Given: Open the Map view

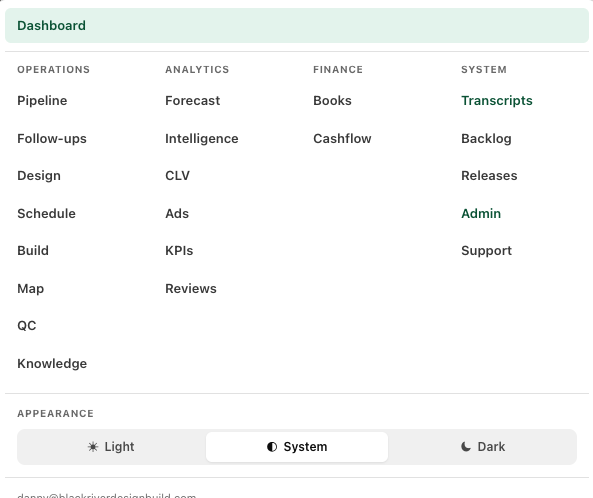Looking at the screenshot, I should [31, 289].
